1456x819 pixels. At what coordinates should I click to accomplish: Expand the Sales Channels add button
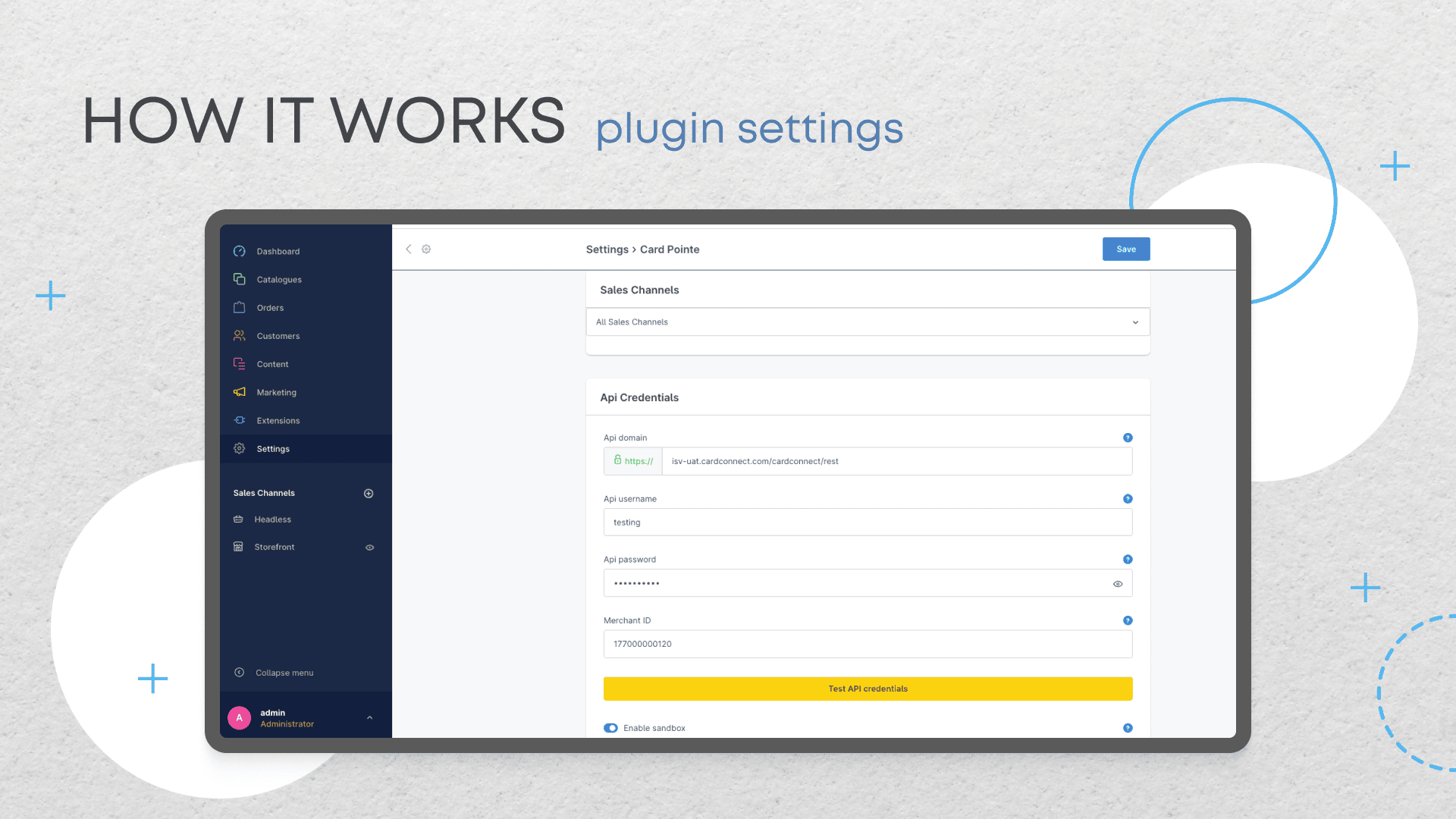point(369,492)
